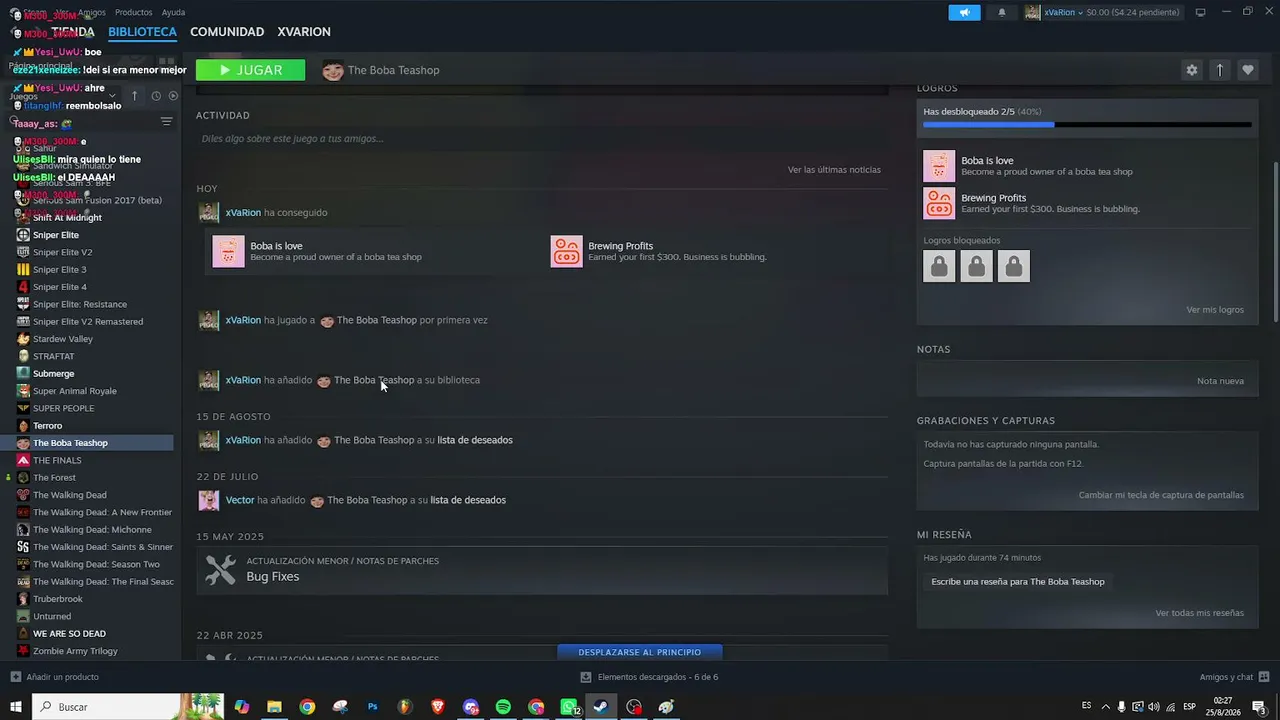Open the Amigos y chat panel

pyautogui.click(x=1234, y=677)
